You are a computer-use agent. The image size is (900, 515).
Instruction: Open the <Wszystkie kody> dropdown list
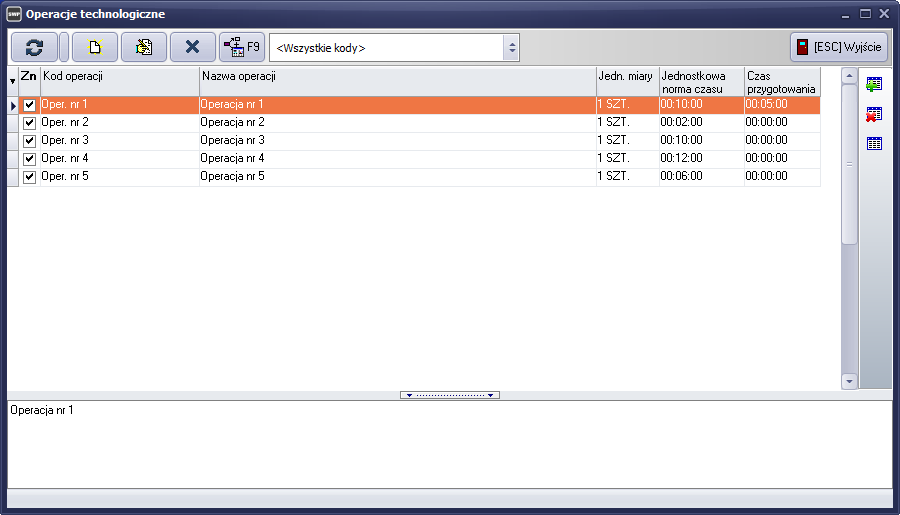[x=511, y=47]
